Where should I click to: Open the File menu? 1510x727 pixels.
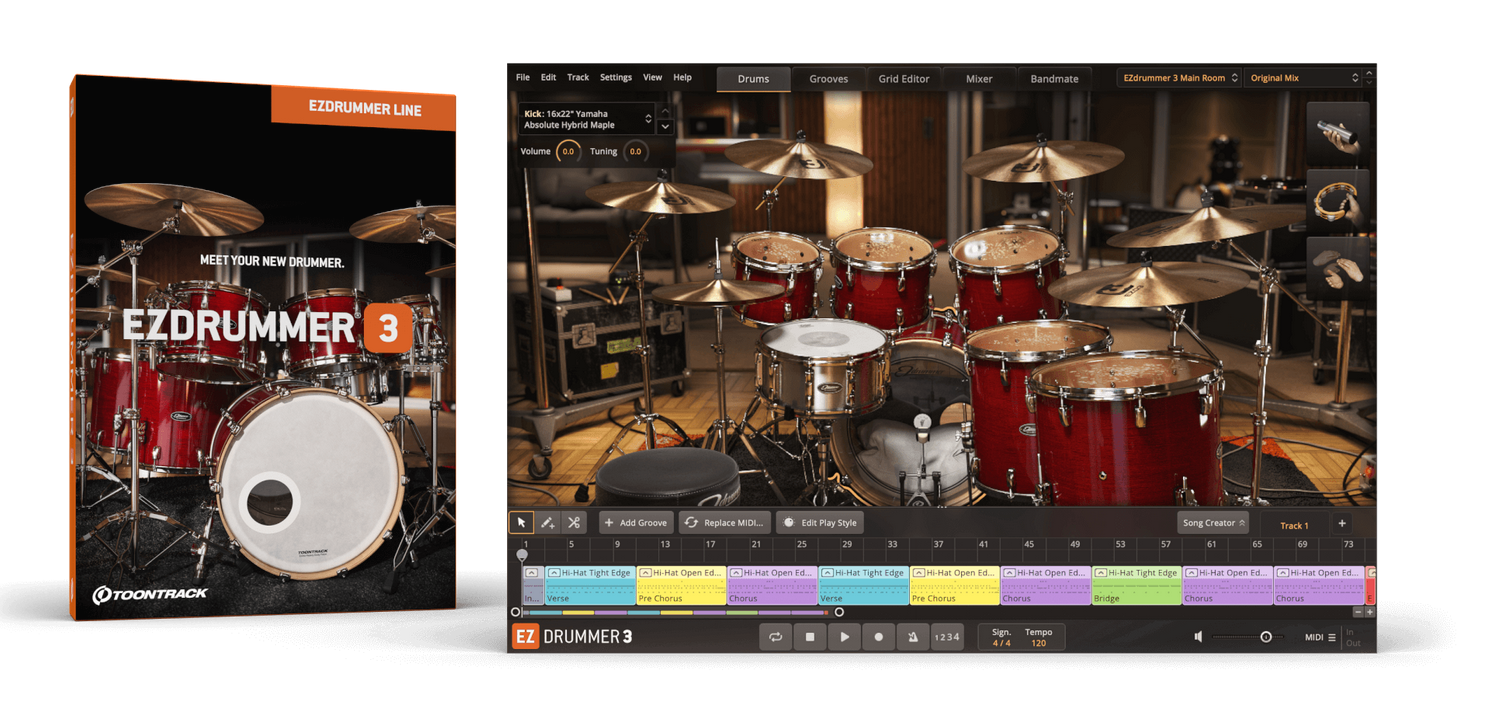[x=523, y=78]
